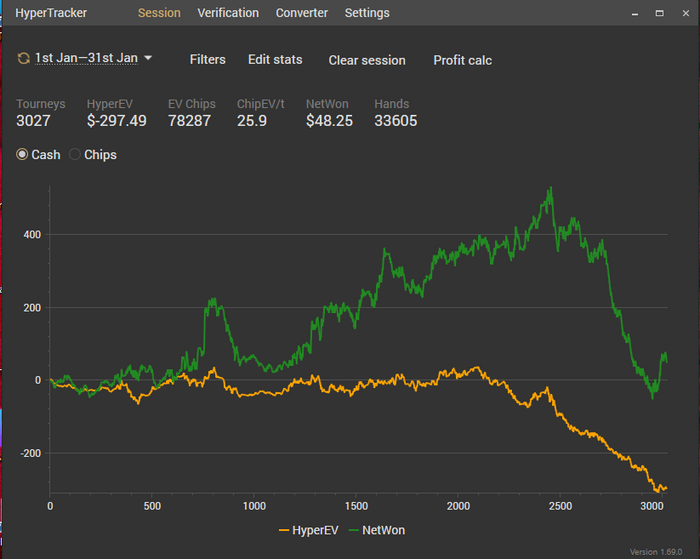Click the HyperTracker app title

pyautogui.click(x=51, y=13)
